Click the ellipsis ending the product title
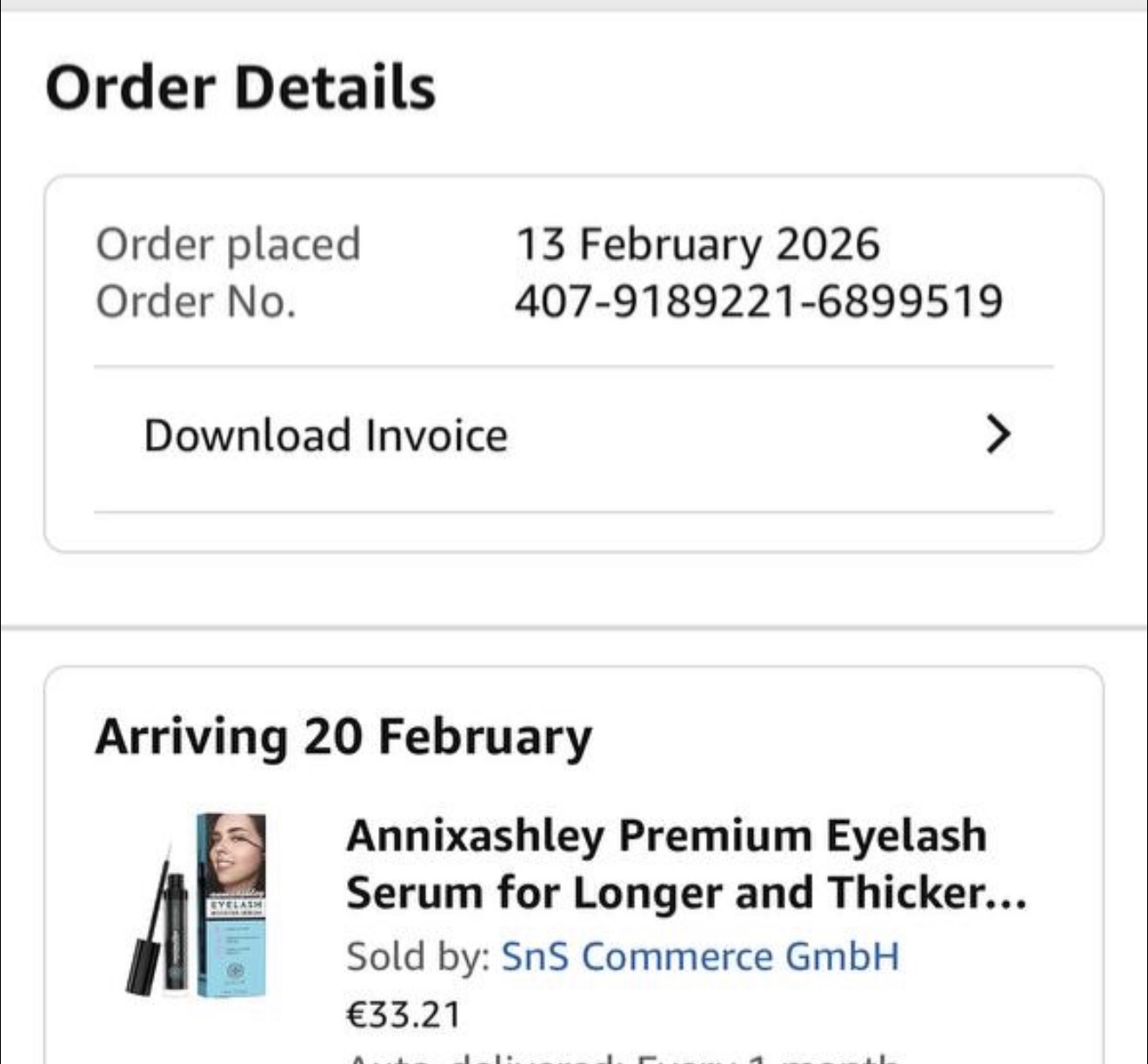The image size is (1148, 1064). [x=1009, y=900]
